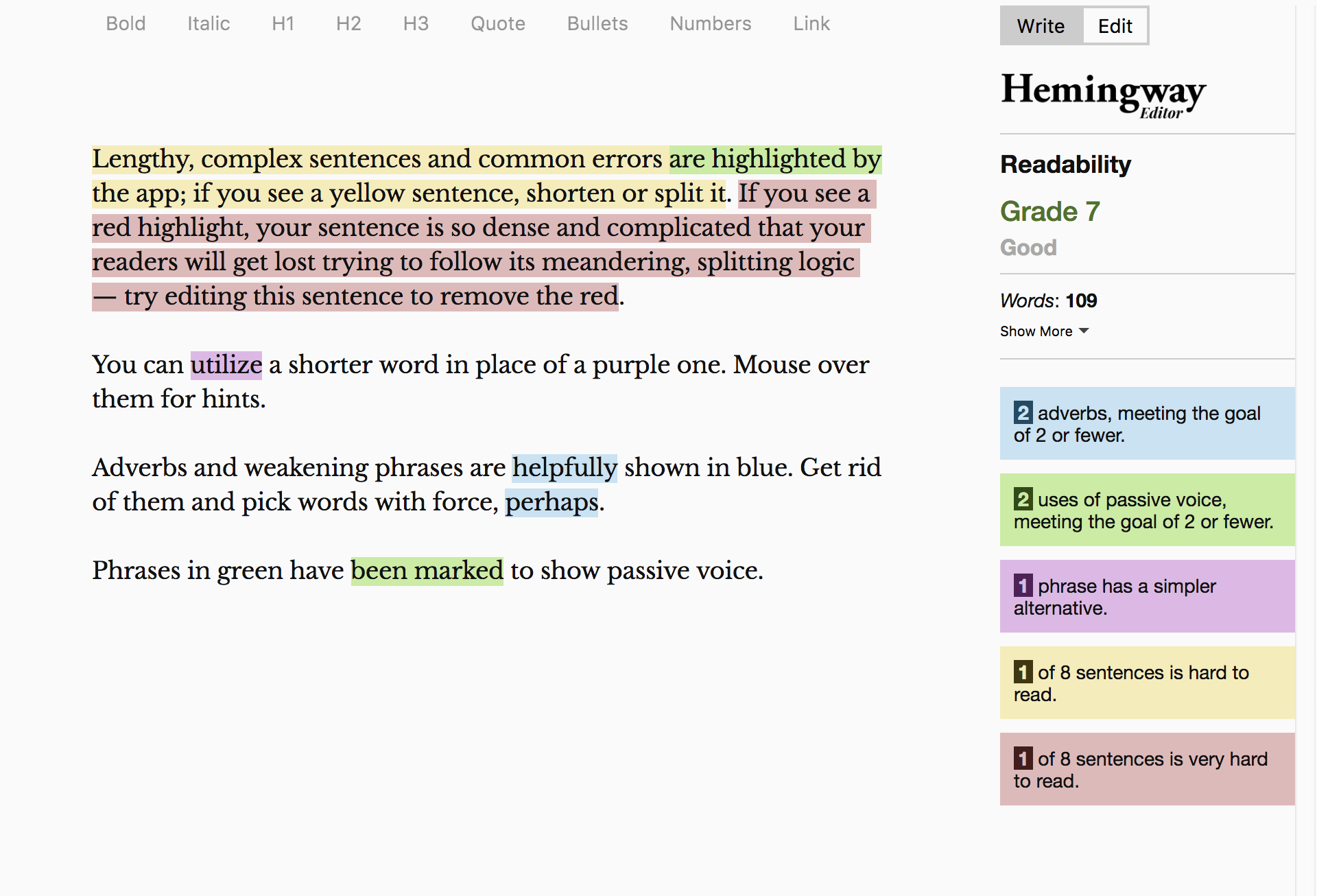
Task: Select the green passive voice card
Action: coord(1146,510)
